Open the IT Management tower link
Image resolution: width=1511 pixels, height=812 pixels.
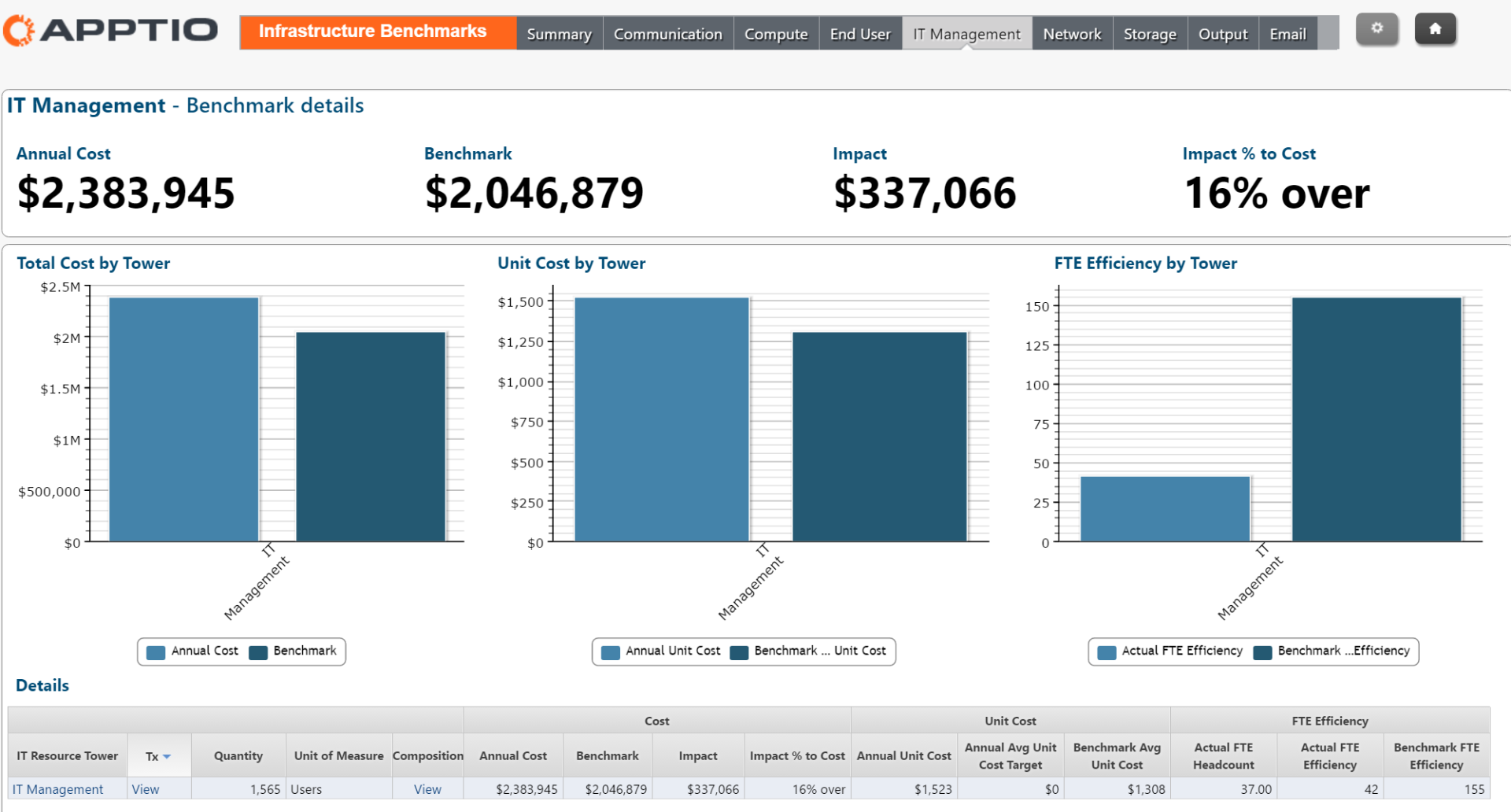[57, 789]
